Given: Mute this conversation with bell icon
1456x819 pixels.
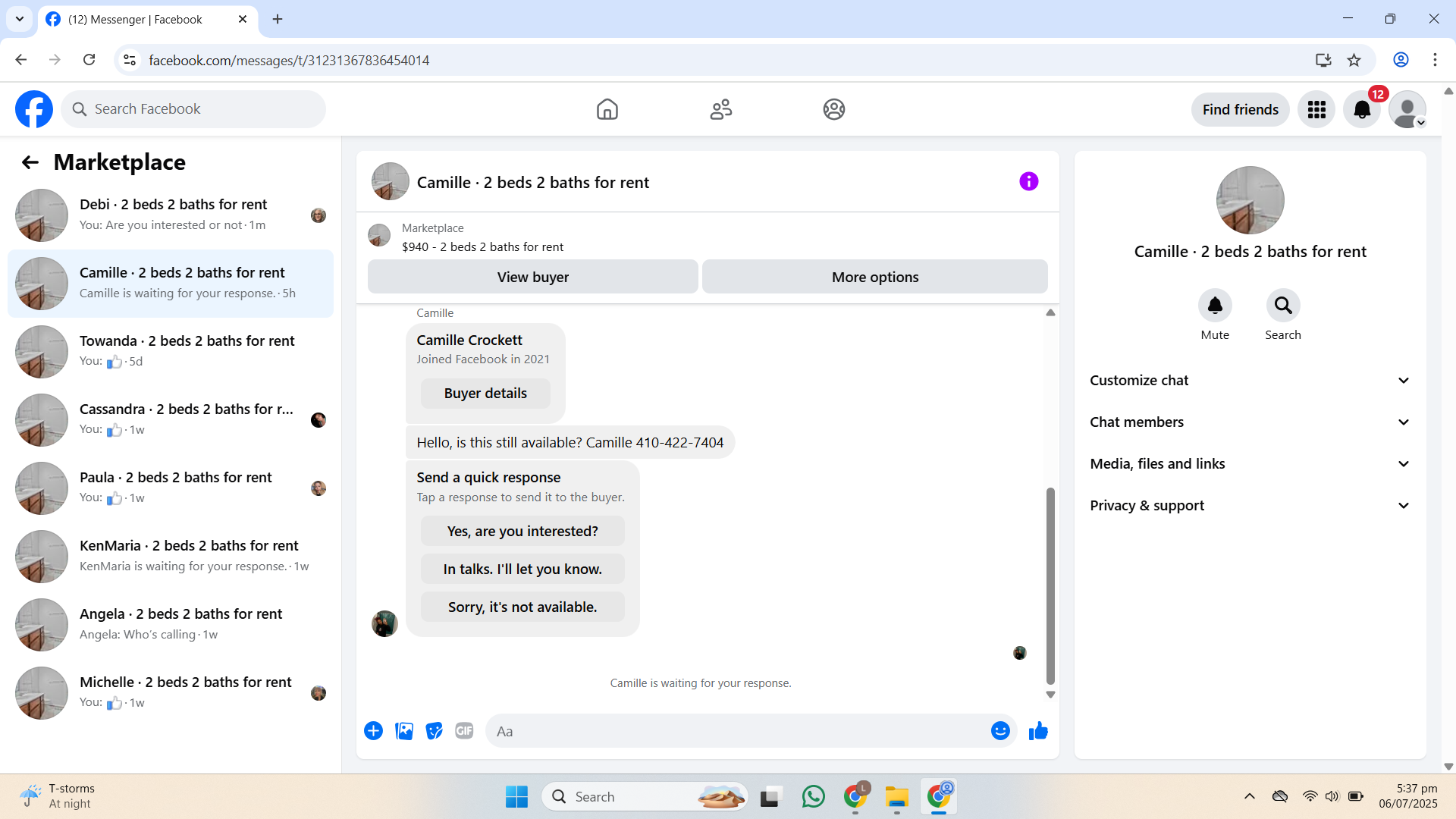Looking at the screenshot, I should [x=1215, y=305].
